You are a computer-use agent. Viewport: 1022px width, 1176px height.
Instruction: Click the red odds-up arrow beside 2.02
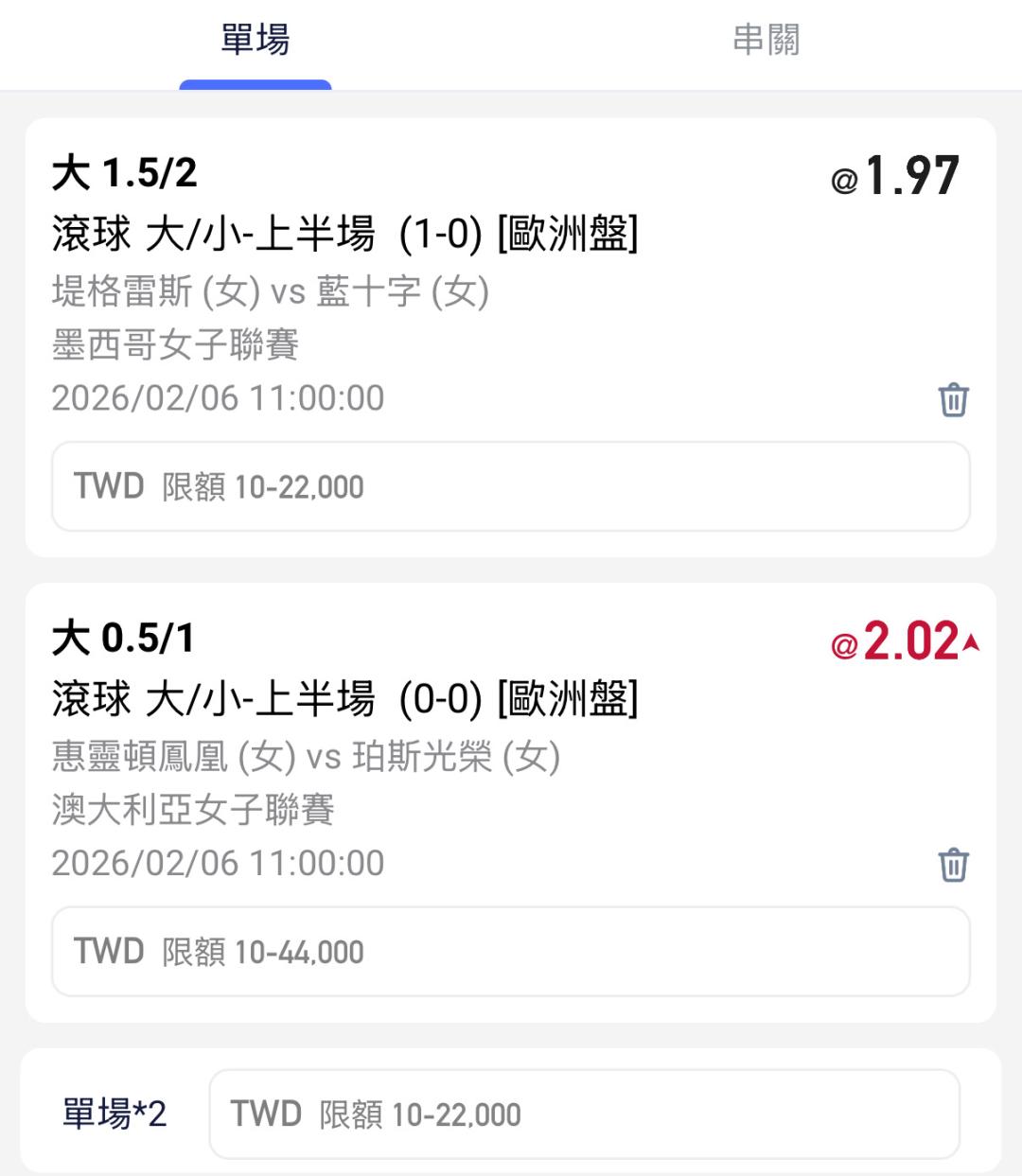(x=971, y=643)
